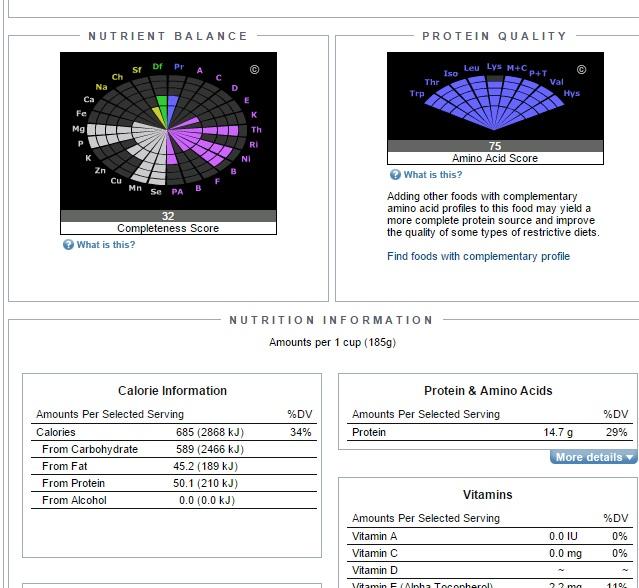Click the 'Vitamin A' row label
The height and width of the screenshot is (588, 639).
click(374, 536)
